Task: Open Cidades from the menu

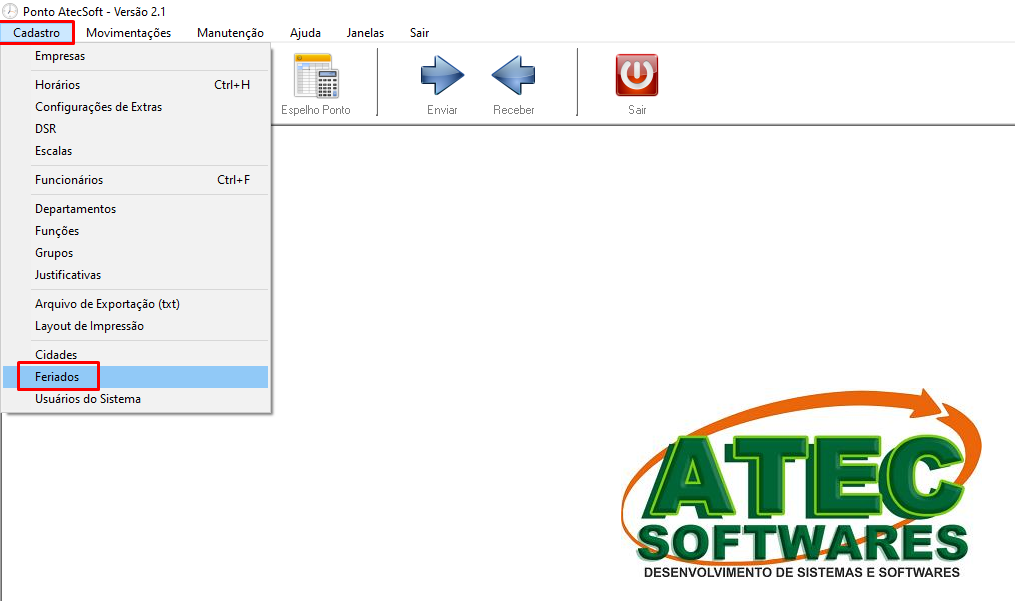Action: [135, 355]
